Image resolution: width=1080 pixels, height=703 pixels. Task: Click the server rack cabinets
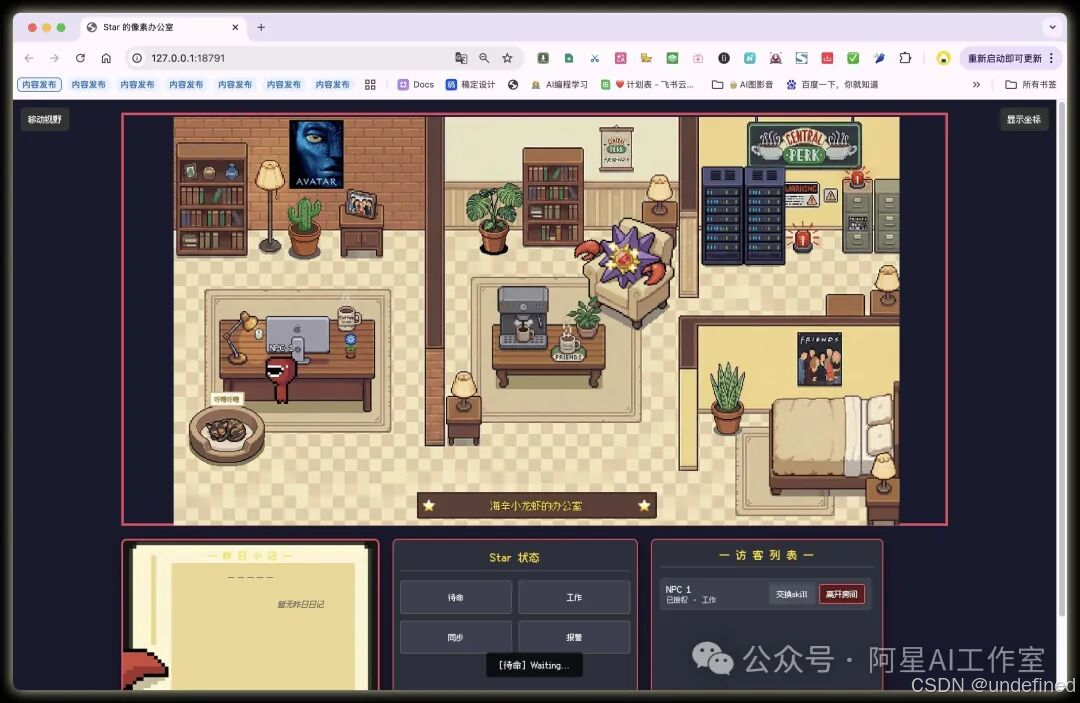[743, 215]
